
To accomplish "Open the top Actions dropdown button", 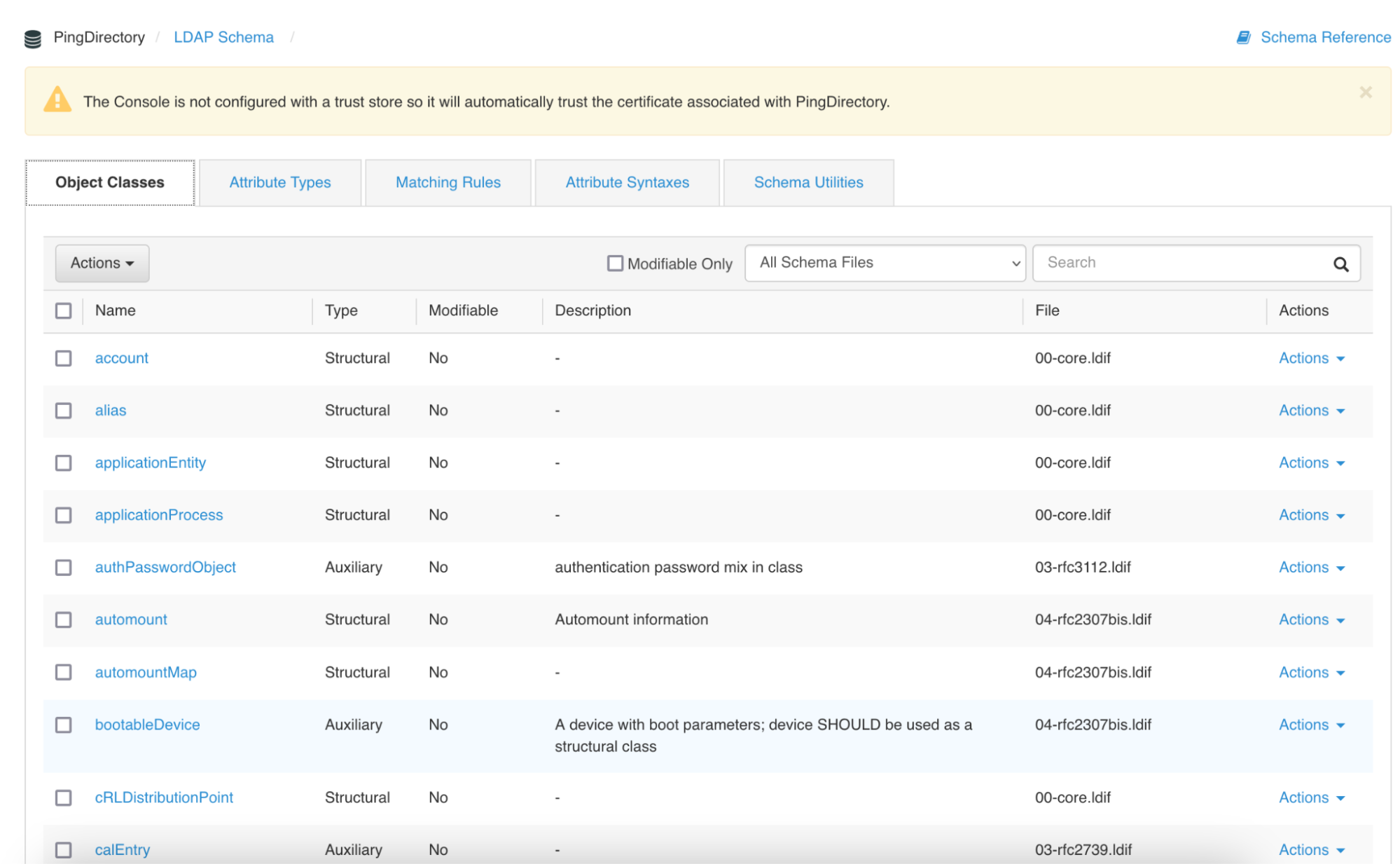I will pos(102,263).
